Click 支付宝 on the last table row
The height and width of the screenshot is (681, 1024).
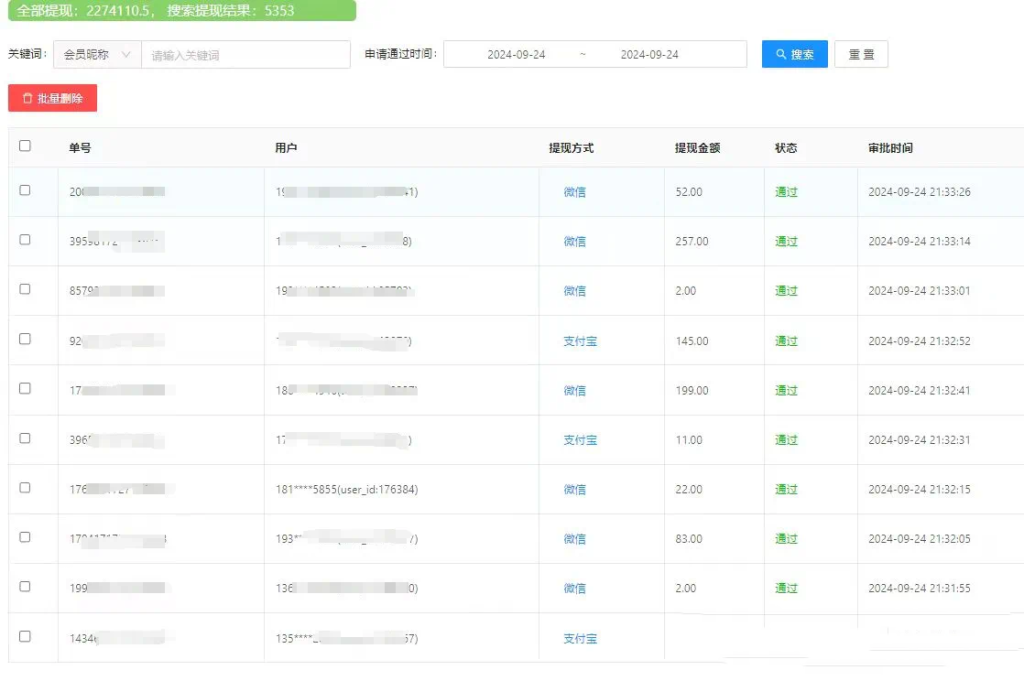[578, 637]
